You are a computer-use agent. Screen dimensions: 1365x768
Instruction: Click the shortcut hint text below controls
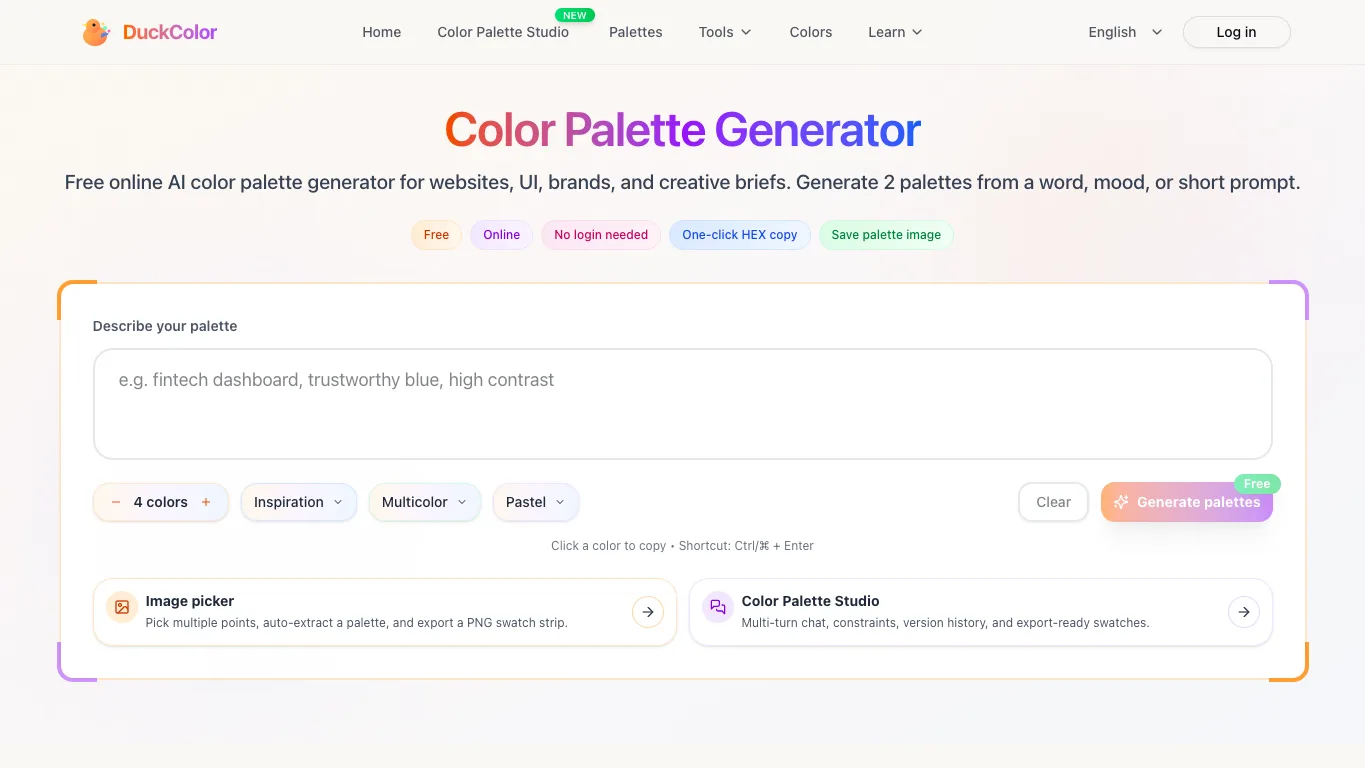683,546
